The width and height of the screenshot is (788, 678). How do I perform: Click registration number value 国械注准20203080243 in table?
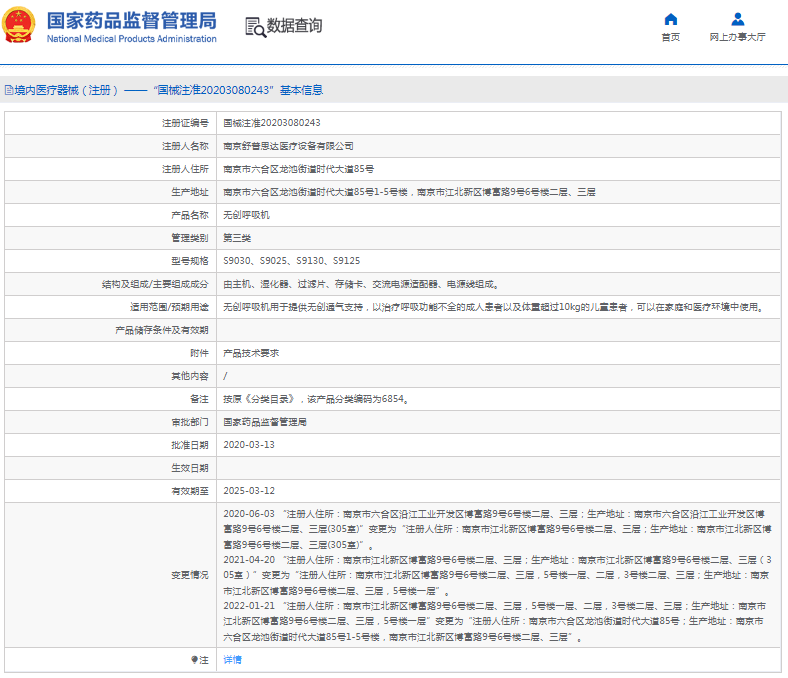point(271,122)
